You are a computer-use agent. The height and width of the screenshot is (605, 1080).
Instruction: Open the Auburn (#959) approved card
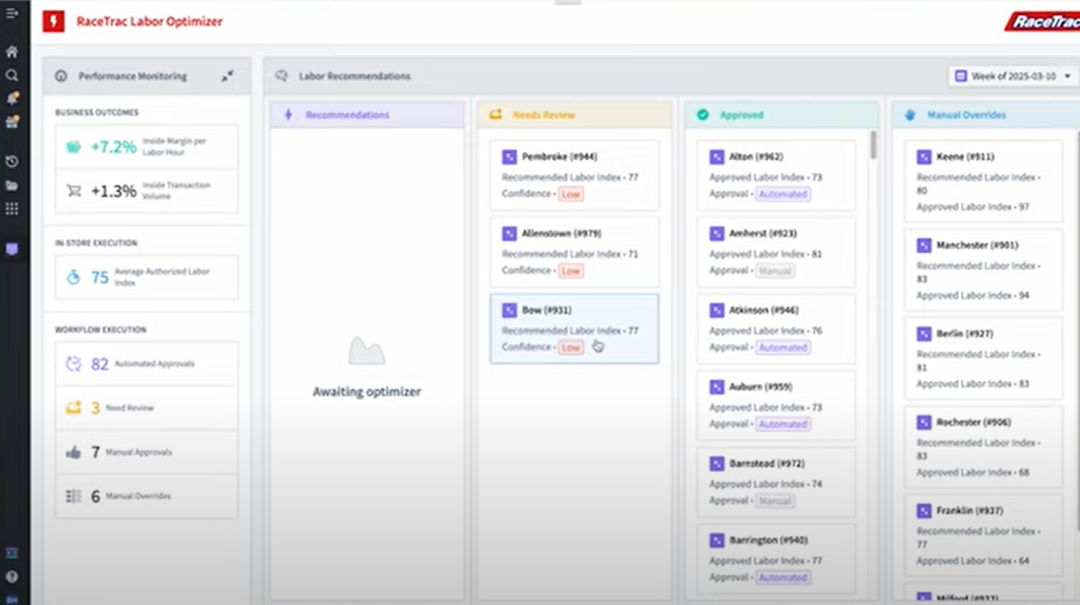click(776, 405)
